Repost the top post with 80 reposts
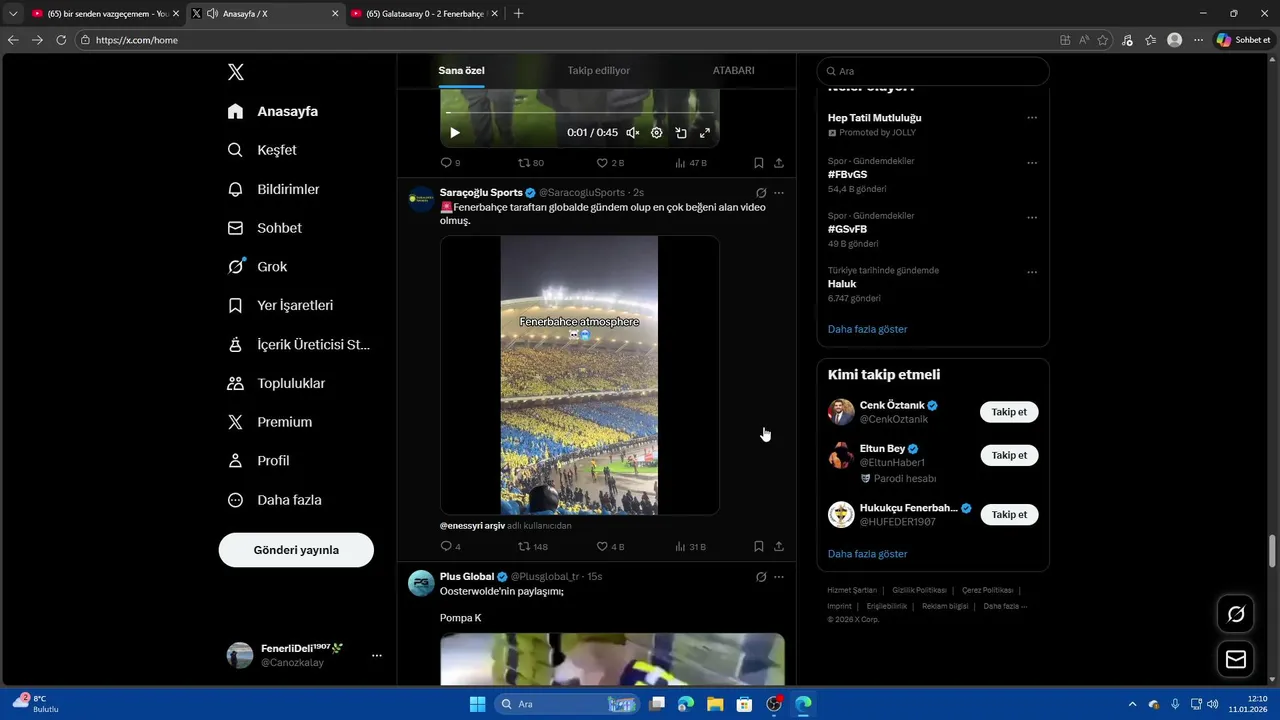The image size is (1280, 720). (x=531, y=163)
